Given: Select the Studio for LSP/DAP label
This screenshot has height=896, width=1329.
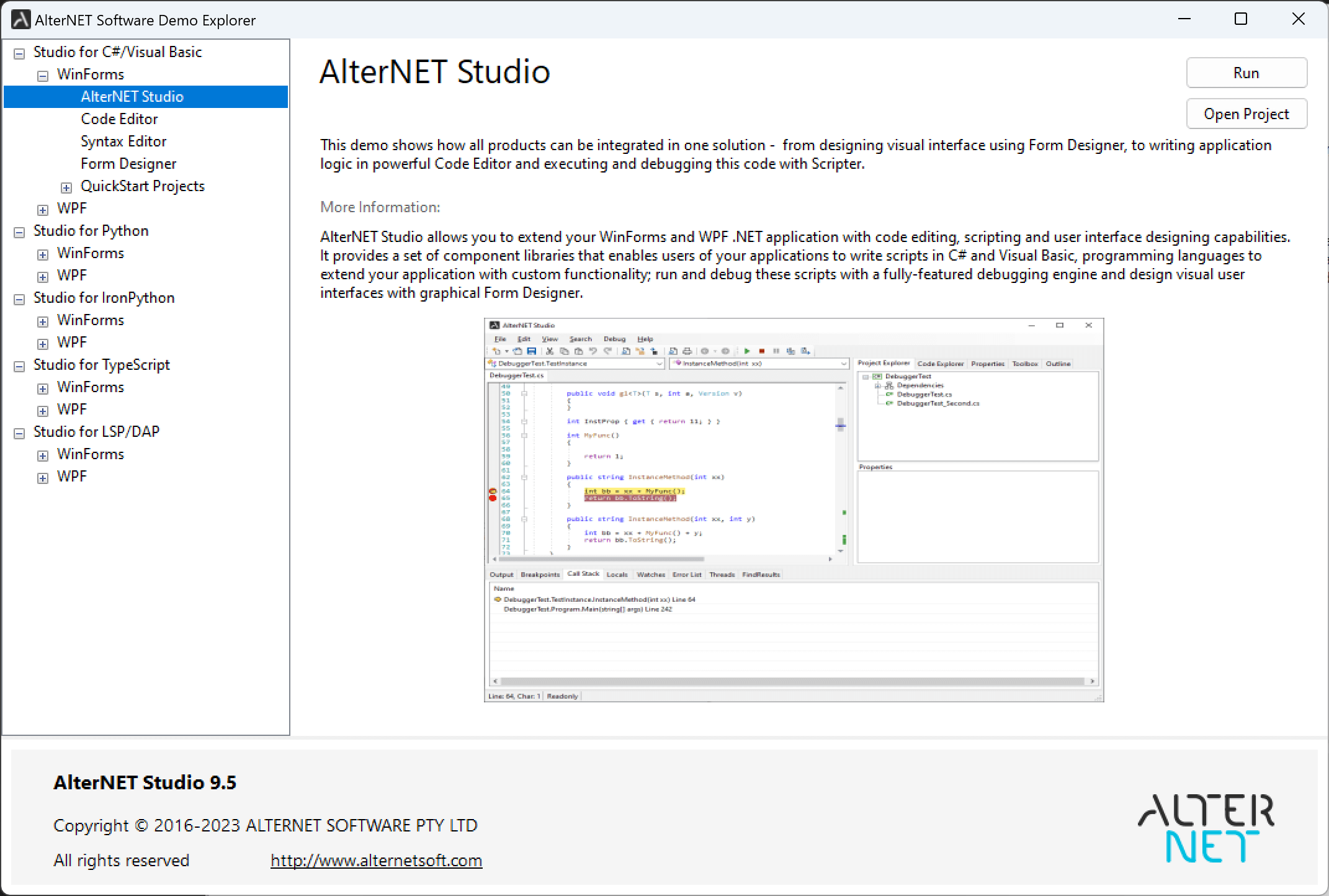Looking at the screenshot, I should [97, 432].
